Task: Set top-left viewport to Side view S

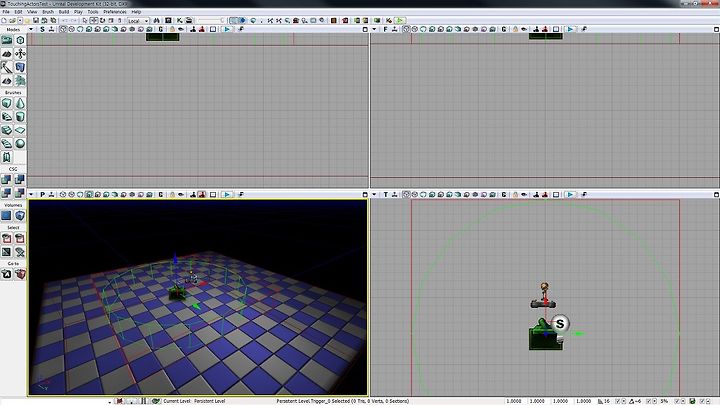Action: pos(42,29)
